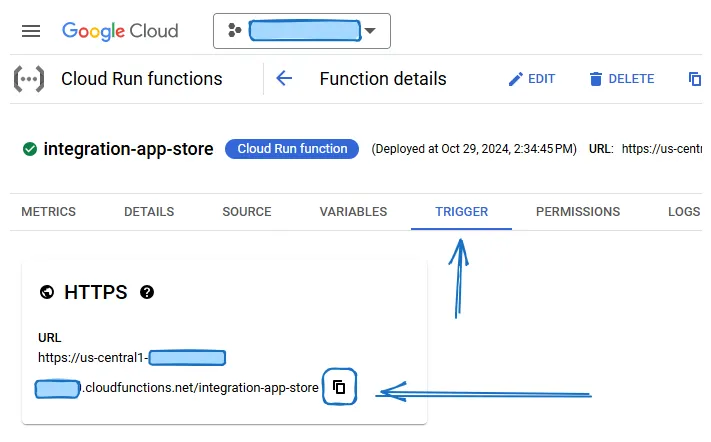
Task: Click the deployed timestamp text
Action: click(x=474, y=149)
